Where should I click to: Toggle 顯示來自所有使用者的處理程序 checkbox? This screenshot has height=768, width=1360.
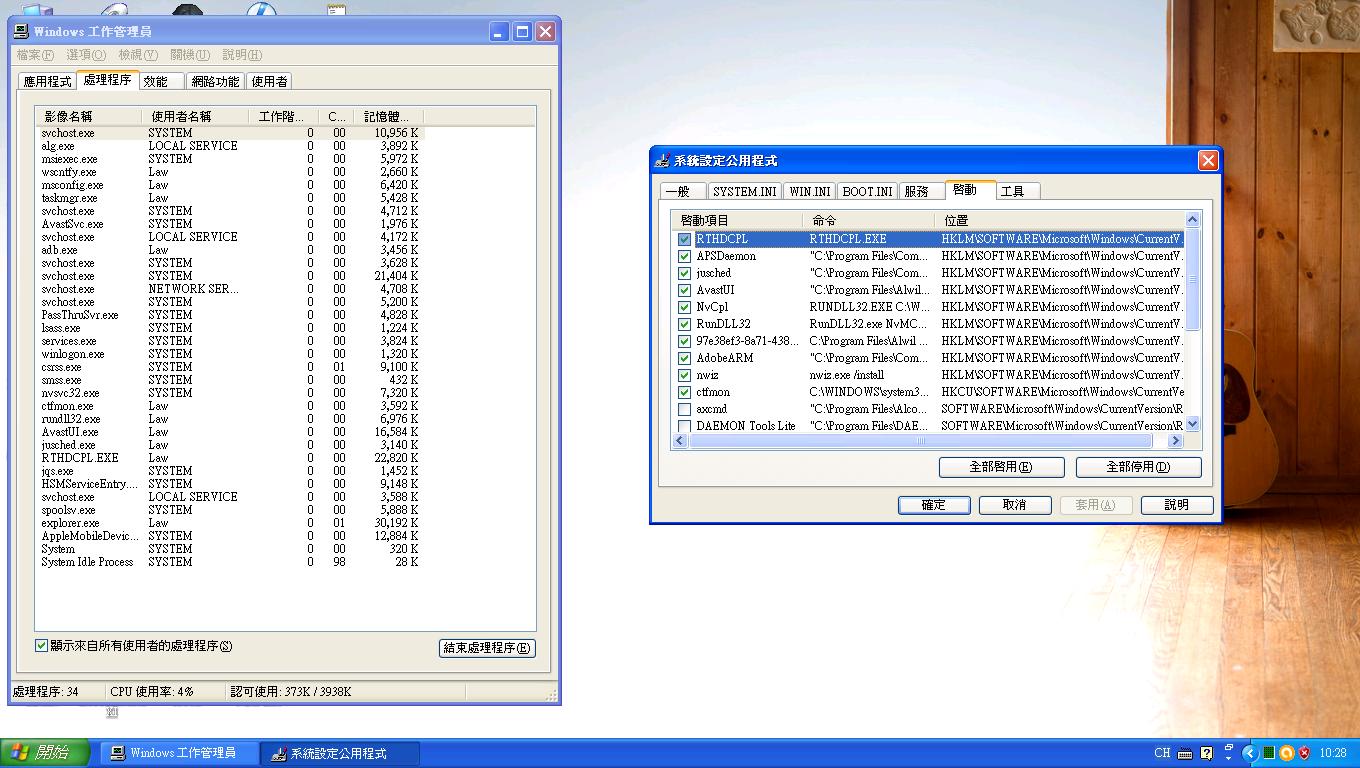41,646
